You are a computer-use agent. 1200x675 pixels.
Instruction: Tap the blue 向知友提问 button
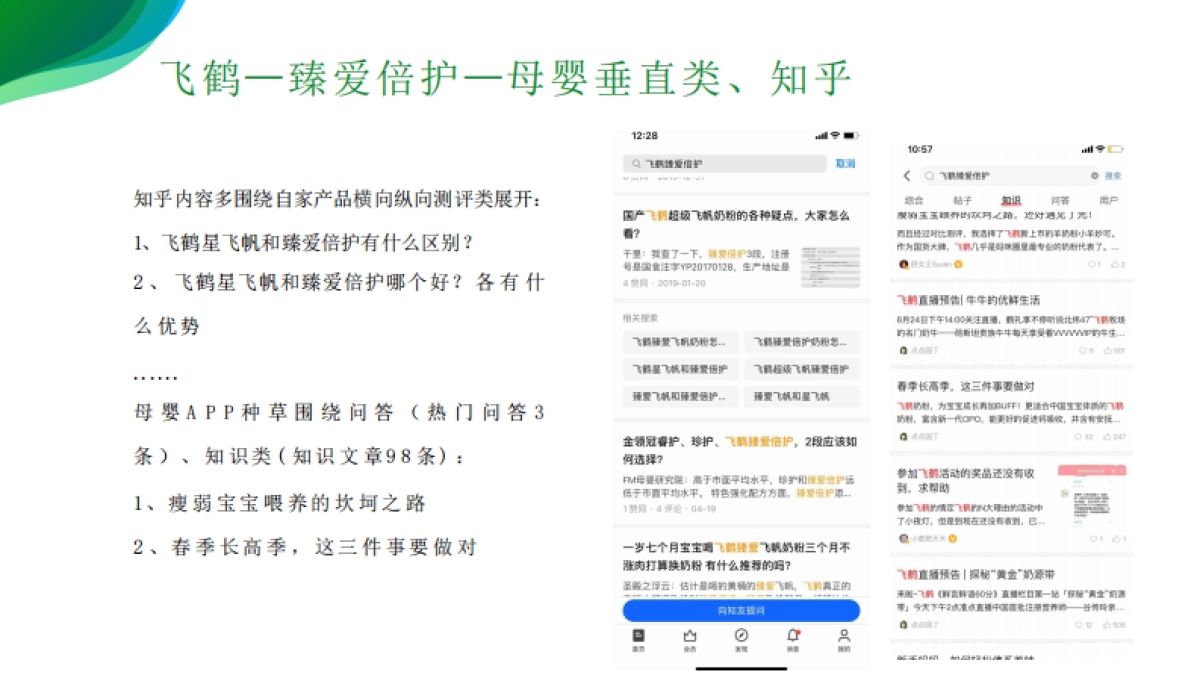740,610
